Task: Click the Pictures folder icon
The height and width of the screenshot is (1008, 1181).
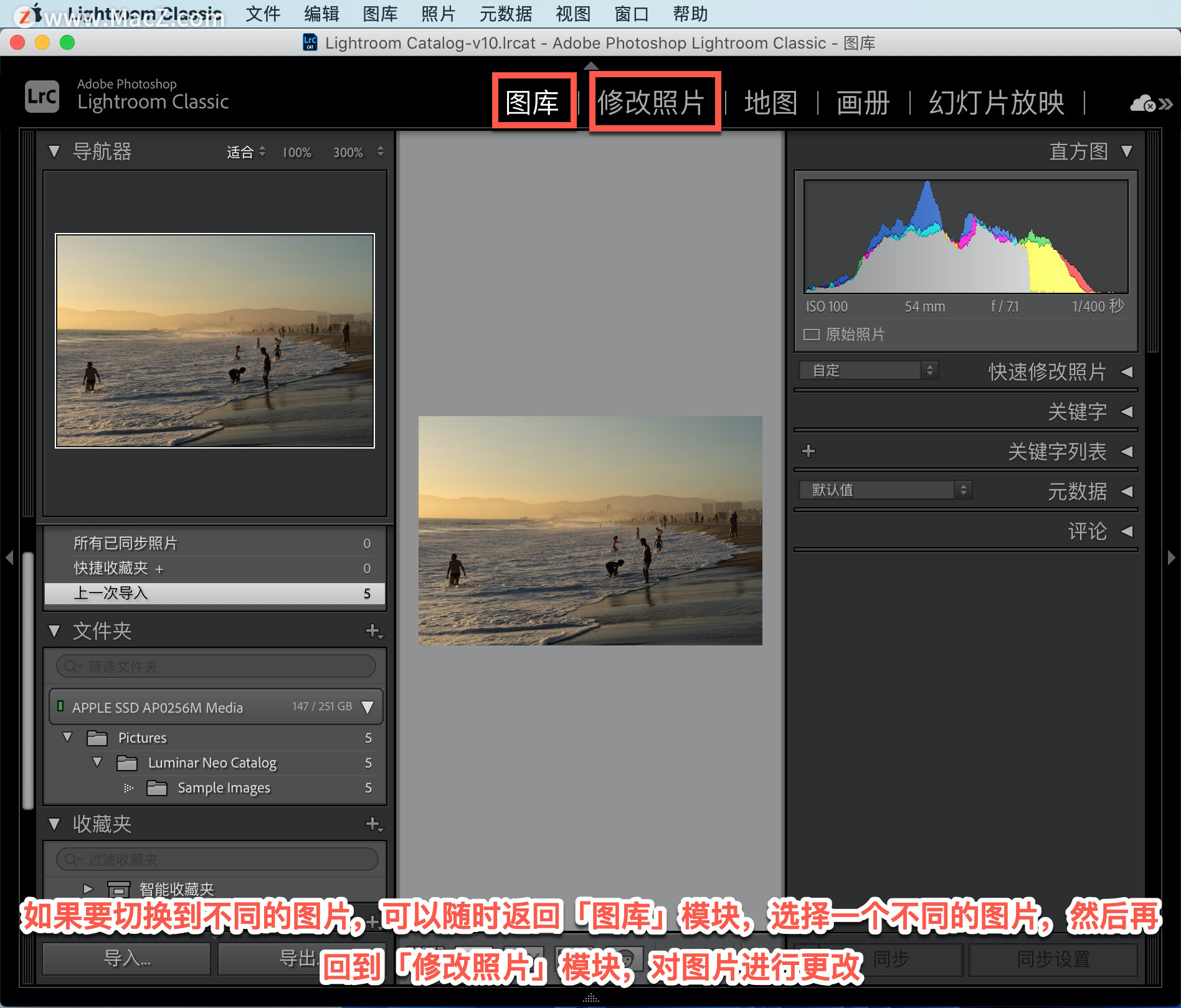Action: pyautogui.click(x=97, y=738)
